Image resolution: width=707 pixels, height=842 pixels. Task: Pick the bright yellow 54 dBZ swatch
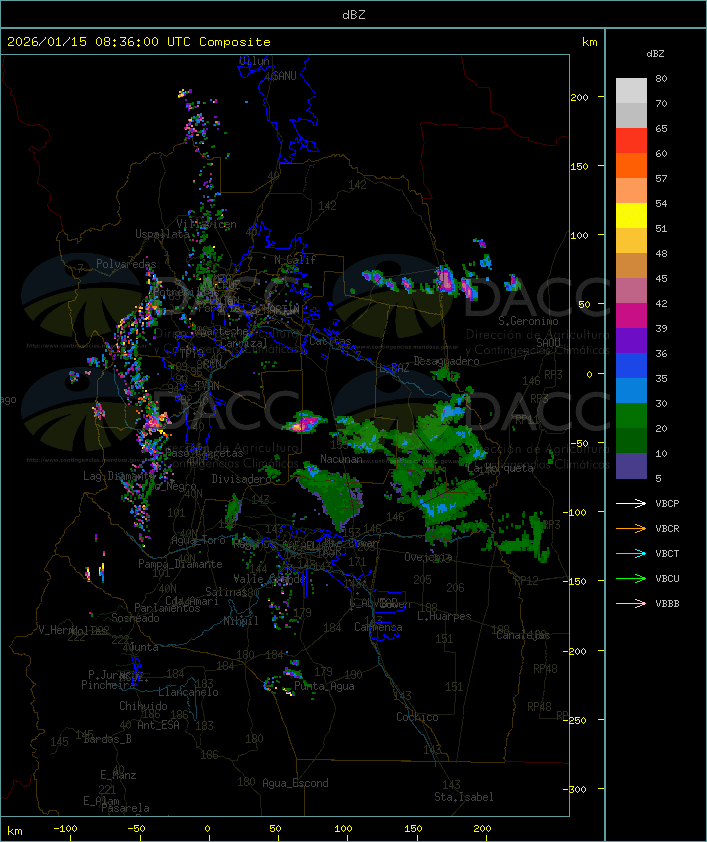tap(631, 216)
